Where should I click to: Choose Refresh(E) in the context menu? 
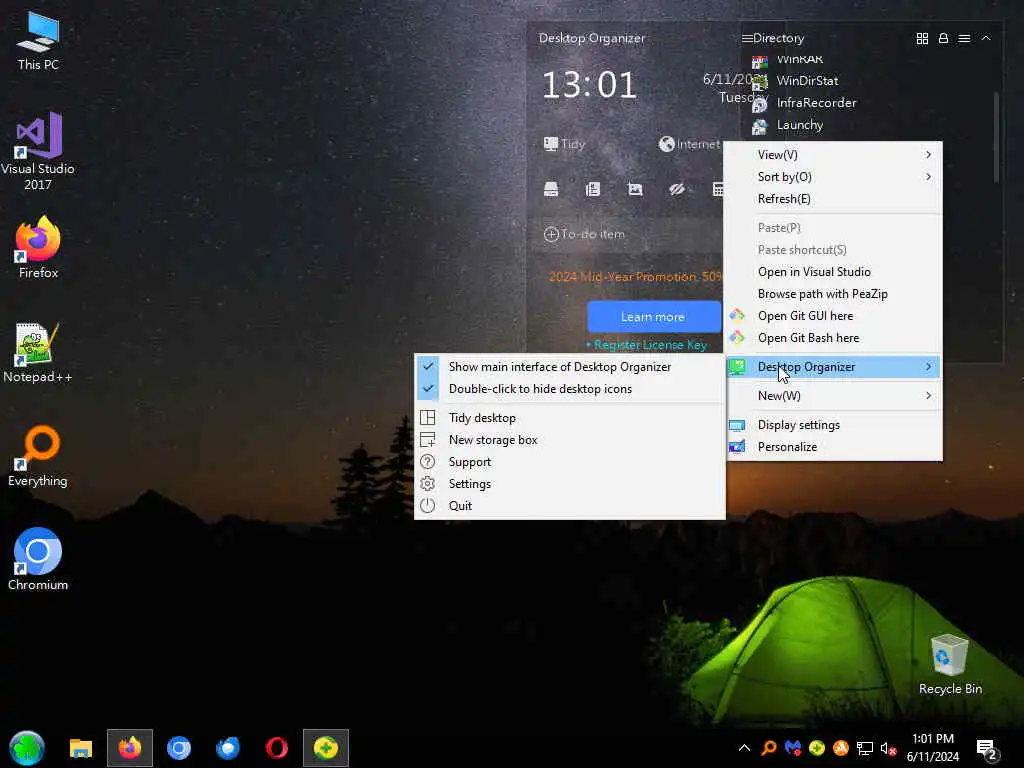pyautogui.click(x=834, y=199)
